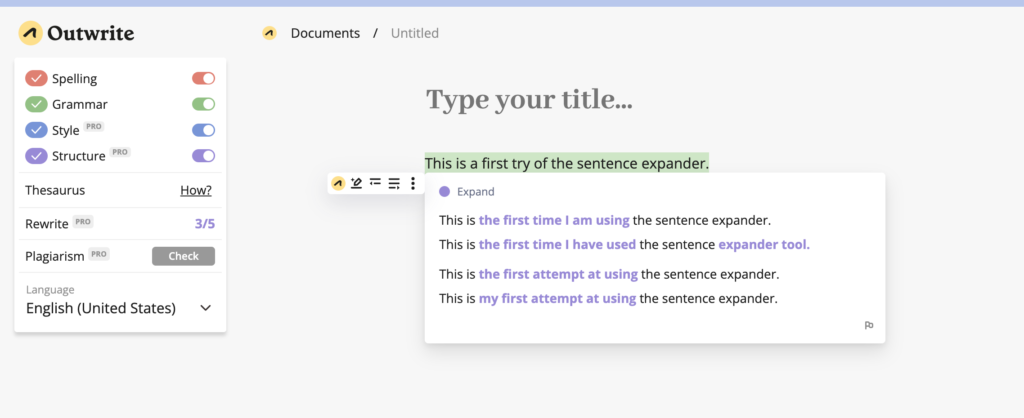The image size is (1024, 418).
Task: Click the Outwrite logo in the header
Action: [76, 33]
